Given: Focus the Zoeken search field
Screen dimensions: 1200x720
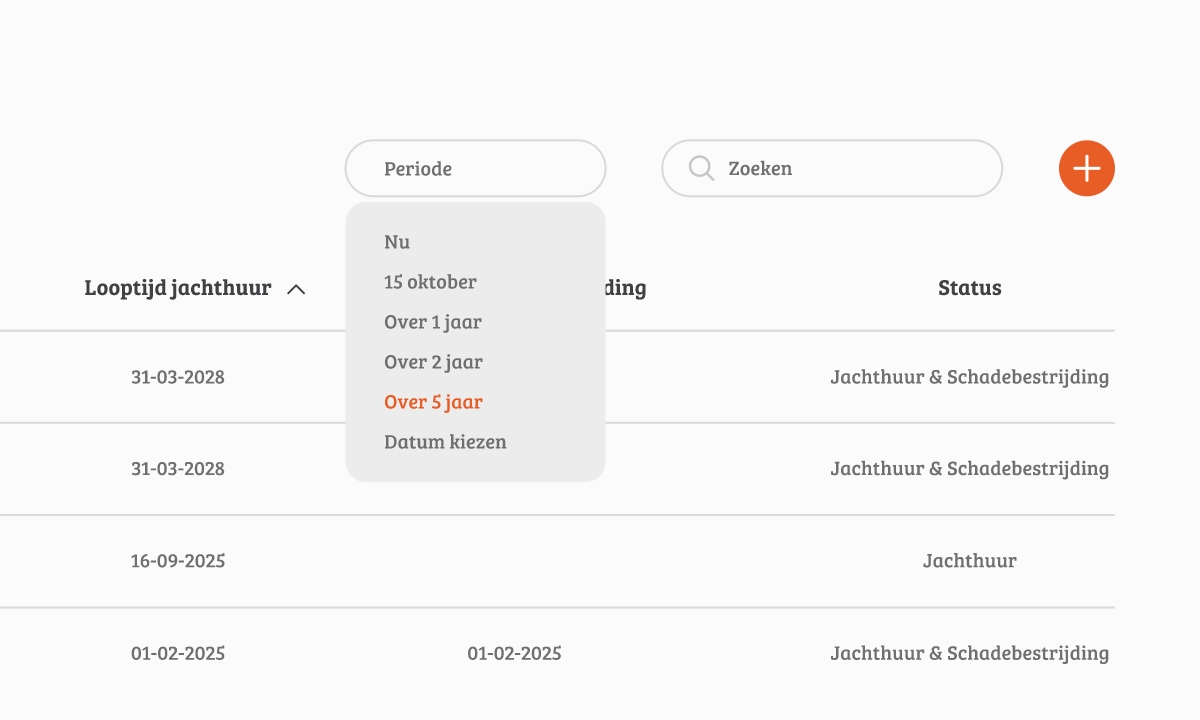Looking at the screenshot, I should coord(832,168).
